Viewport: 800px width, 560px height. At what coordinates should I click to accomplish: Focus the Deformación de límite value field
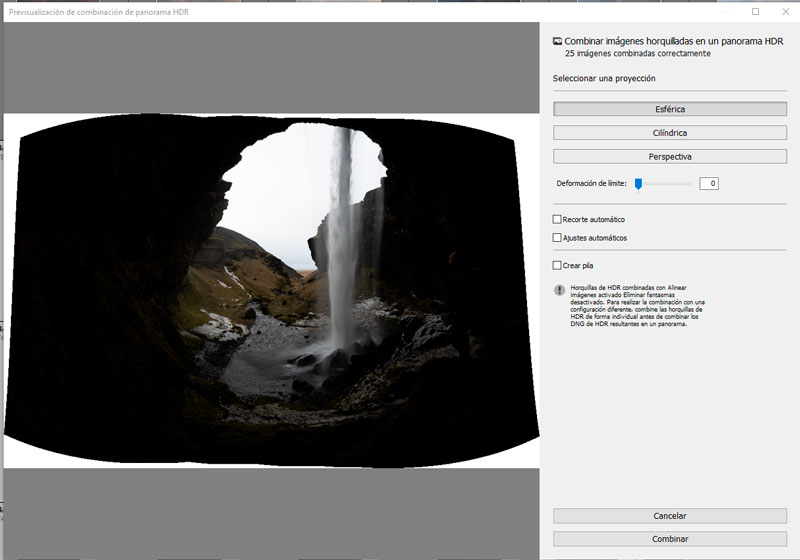pyautogui.click(x=708, y=184)
